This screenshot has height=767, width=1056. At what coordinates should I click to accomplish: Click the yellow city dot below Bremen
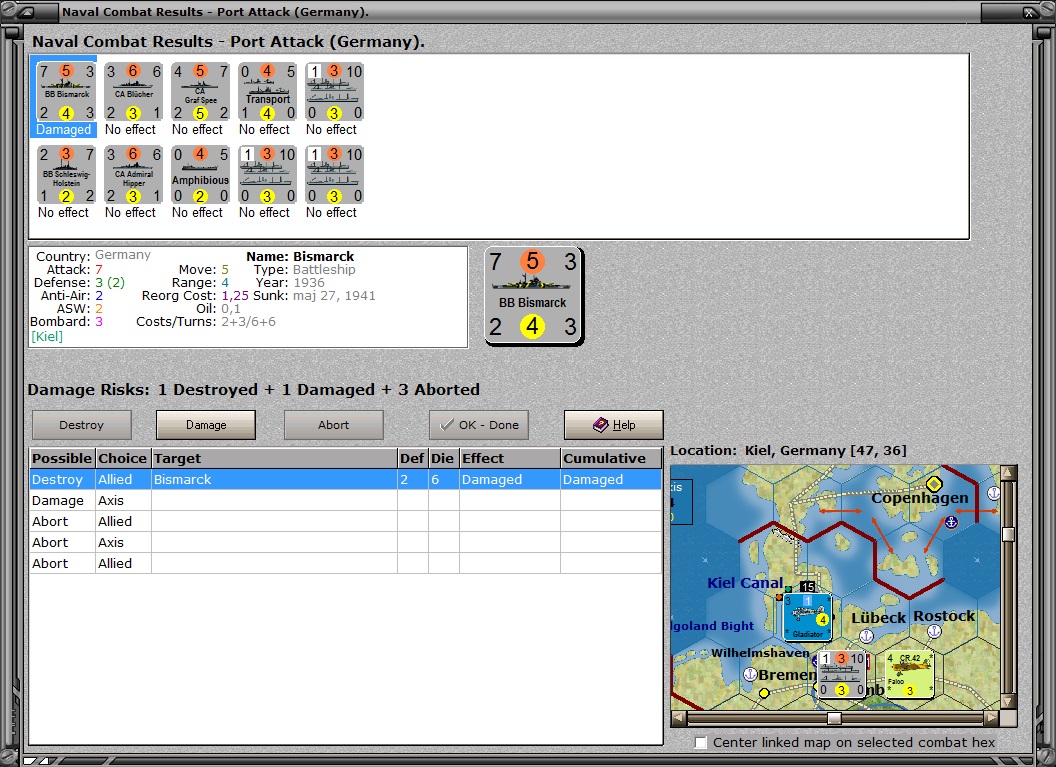[764, 693]
